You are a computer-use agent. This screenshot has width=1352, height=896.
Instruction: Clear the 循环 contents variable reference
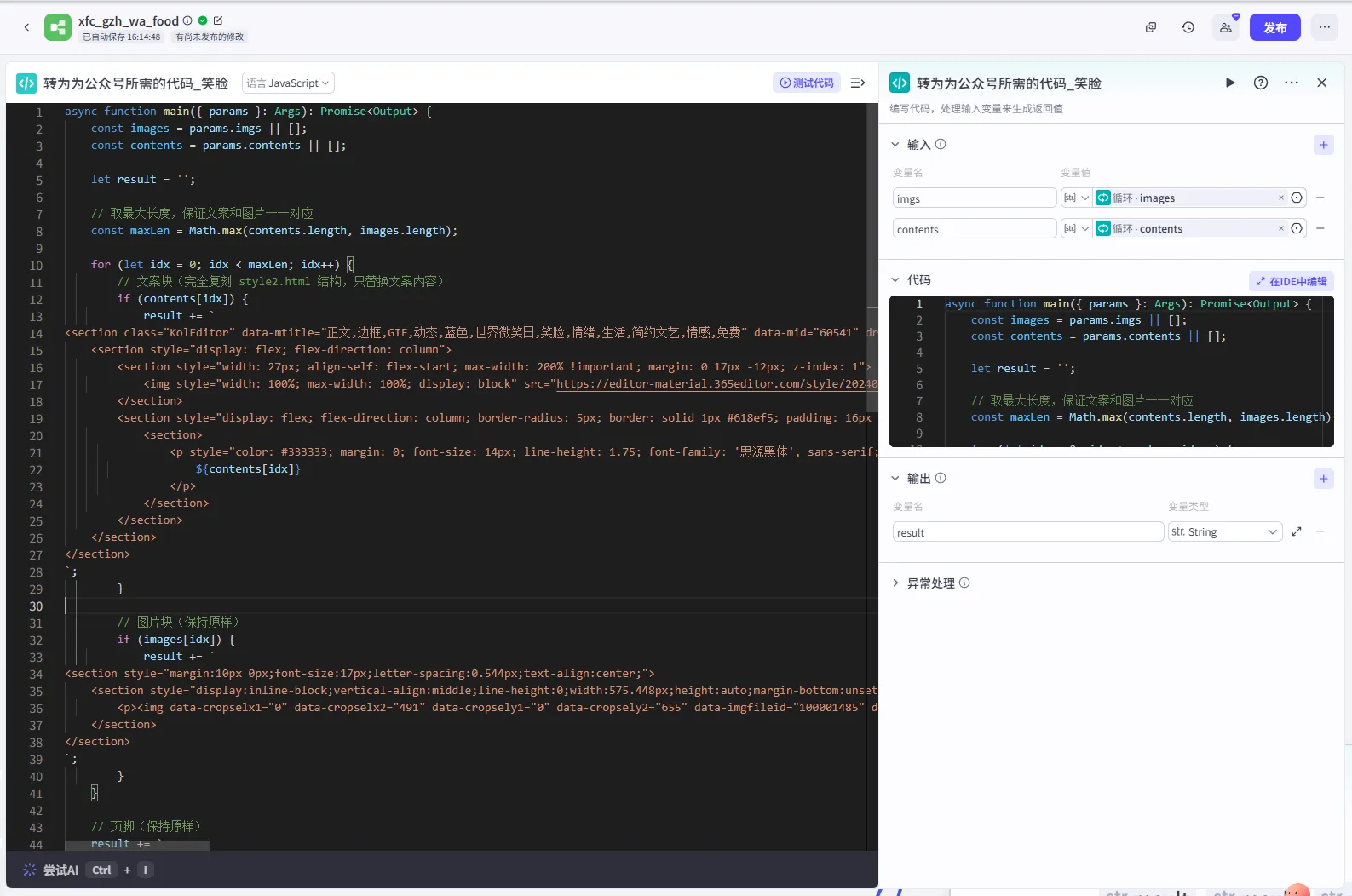point(1280,228)
